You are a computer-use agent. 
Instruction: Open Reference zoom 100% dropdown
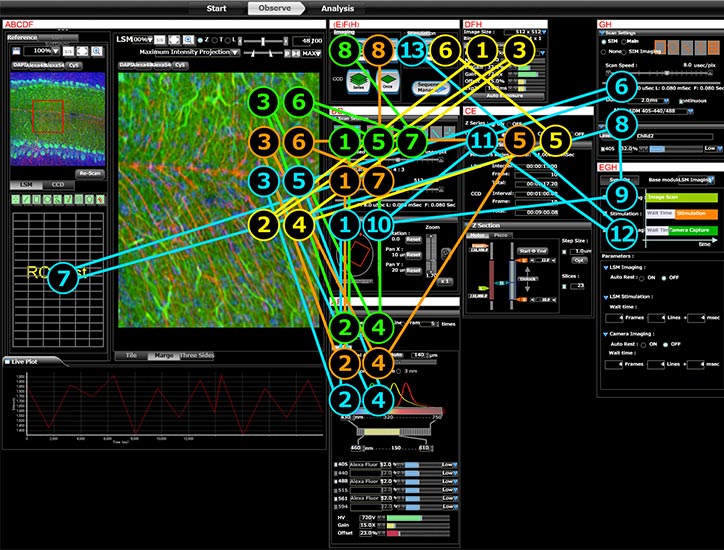55,51
